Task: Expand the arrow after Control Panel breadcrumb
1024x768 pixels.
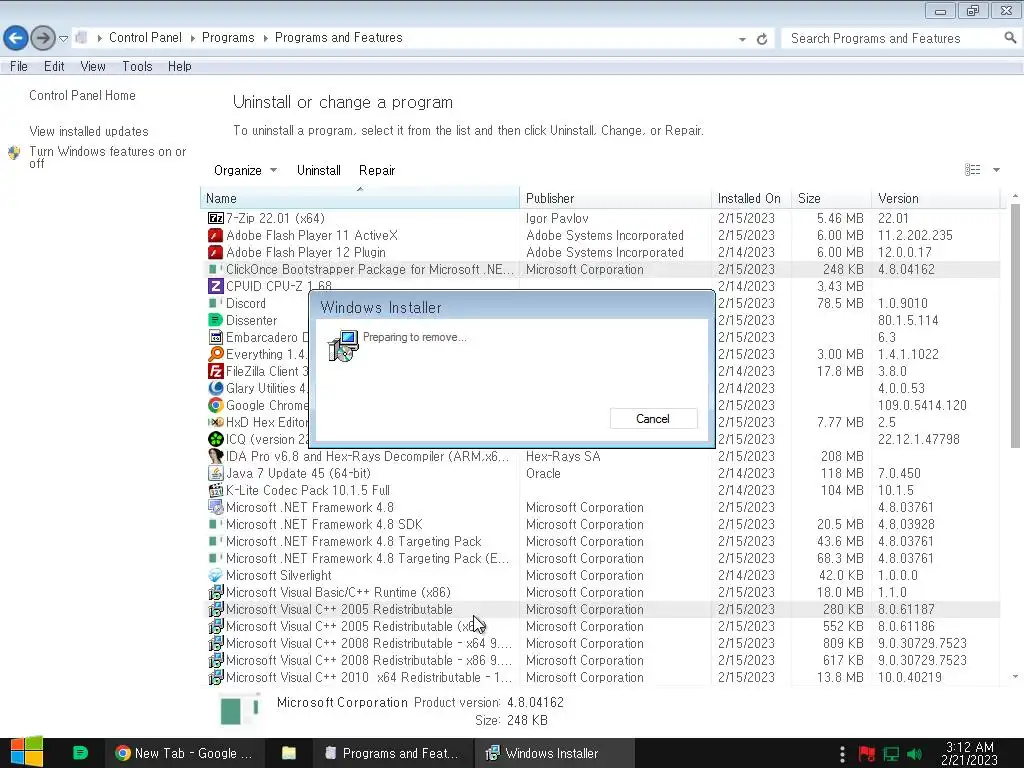Action: pos(193,39)
